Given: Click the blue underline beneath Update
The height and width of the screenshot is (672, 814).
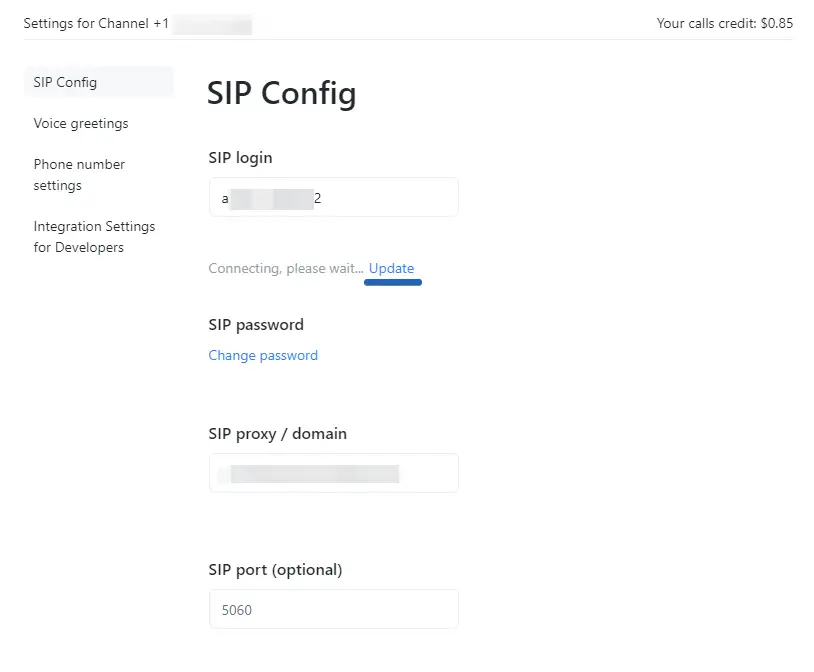Looking at the screenshot, I should [393, 283].
